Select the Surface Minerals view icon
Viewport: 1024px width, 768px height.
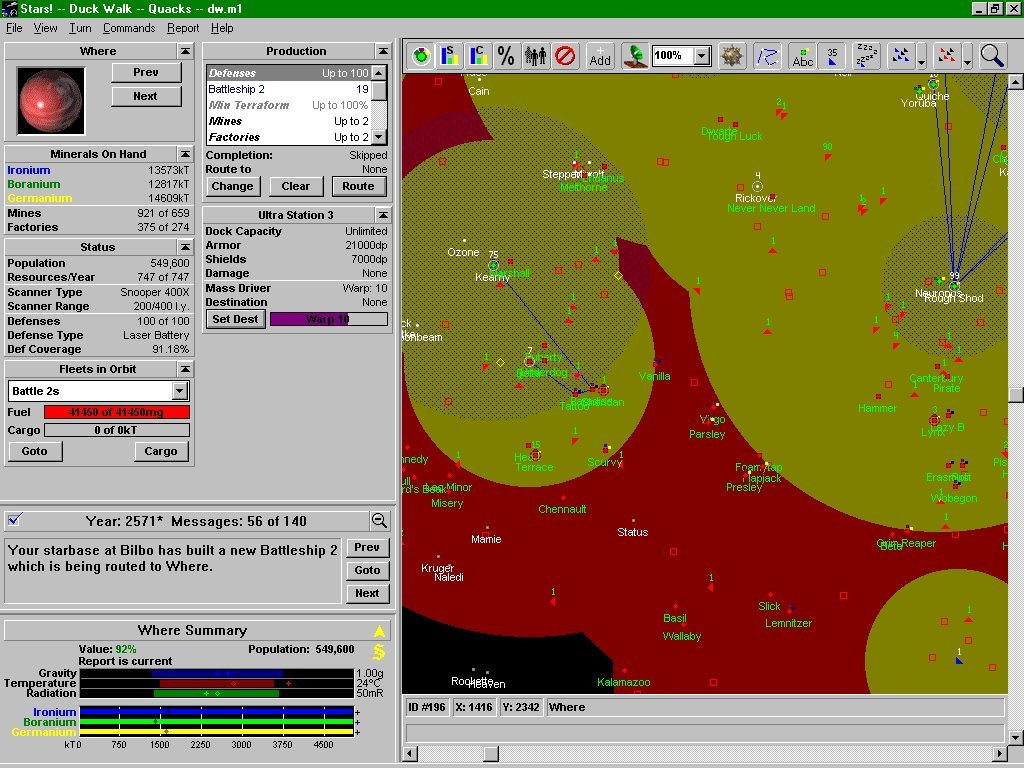[x=449, y=56]
